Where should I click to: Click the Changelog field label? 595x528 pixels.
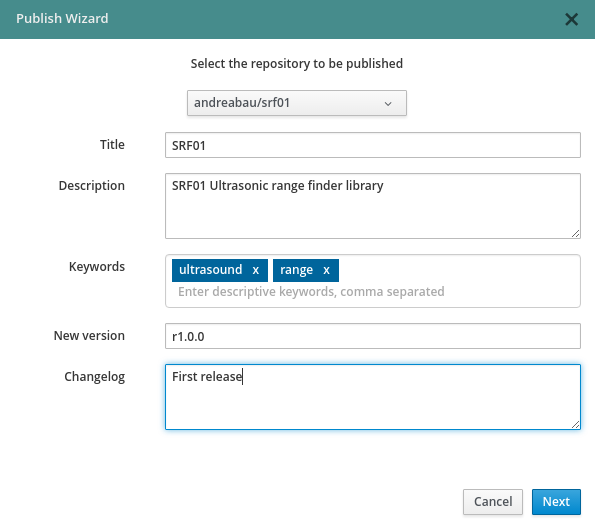point(94,377)
